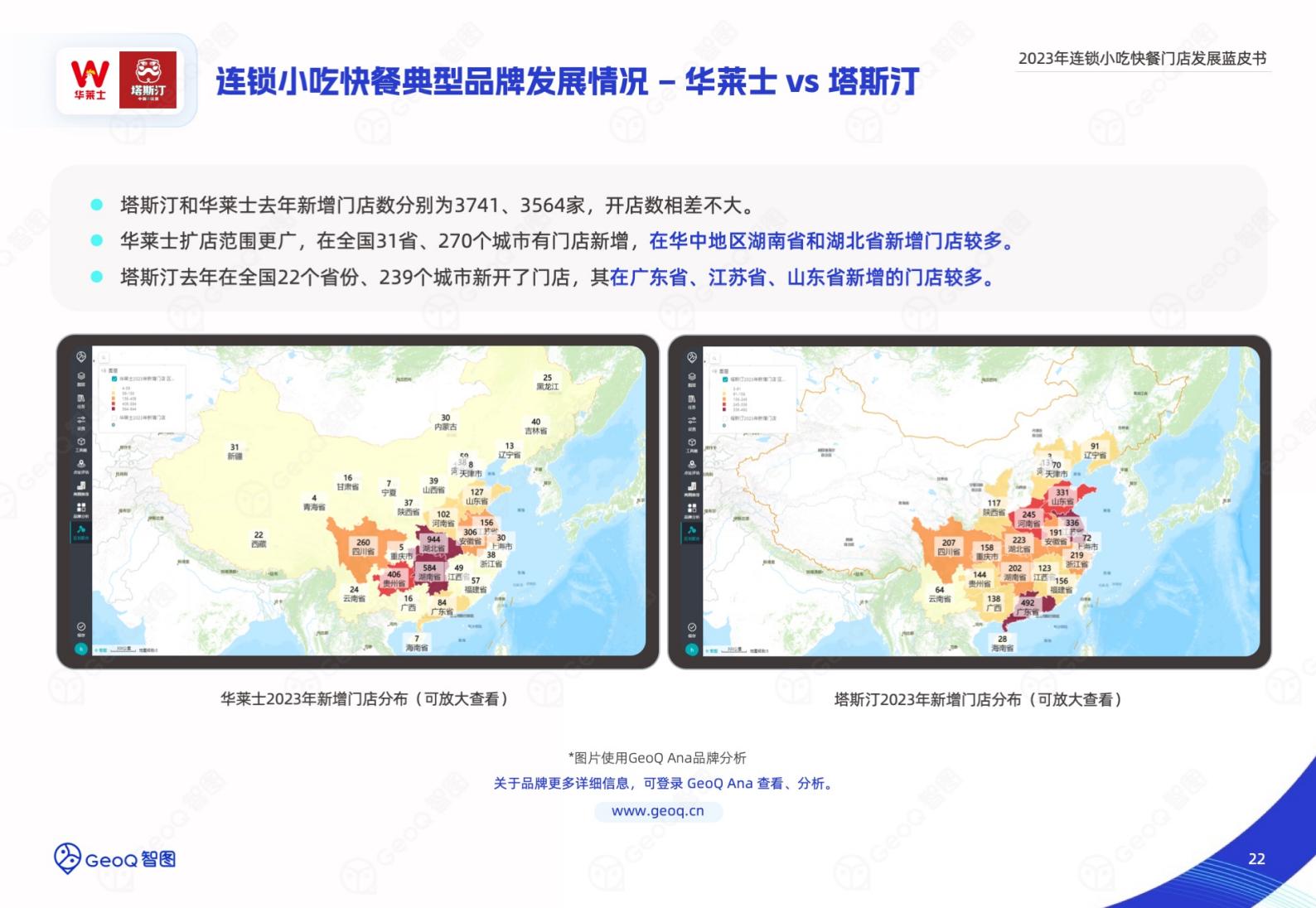This screenshot has width=1316, height=908.
Task: Uncheck the 塔斯汀2023年新增门店 区 layer checkbox
Action: [725, 379]
